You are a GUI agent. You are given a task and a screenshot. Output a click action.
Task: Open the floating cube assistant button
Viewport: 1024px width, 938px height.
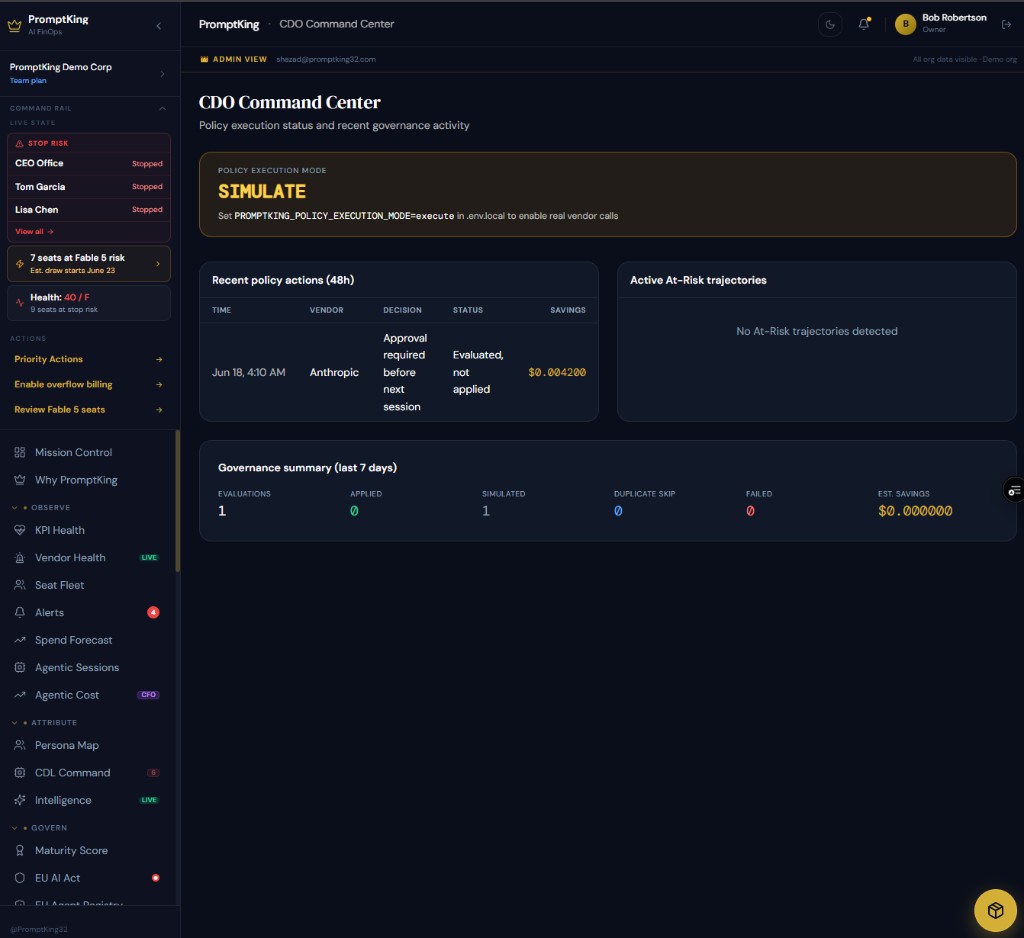(x=995, y=910)
